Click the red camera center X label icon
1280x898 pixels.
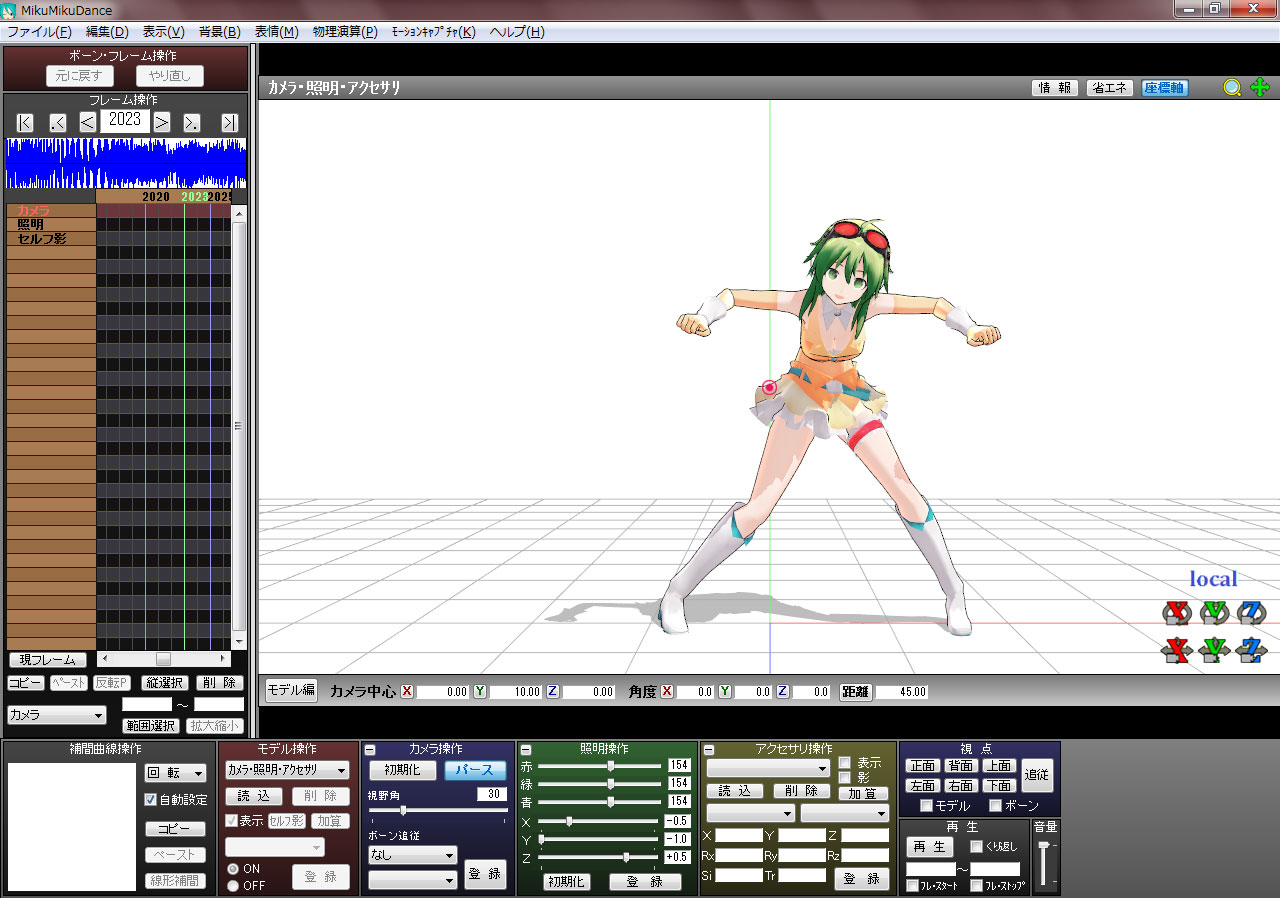[407, 691]
